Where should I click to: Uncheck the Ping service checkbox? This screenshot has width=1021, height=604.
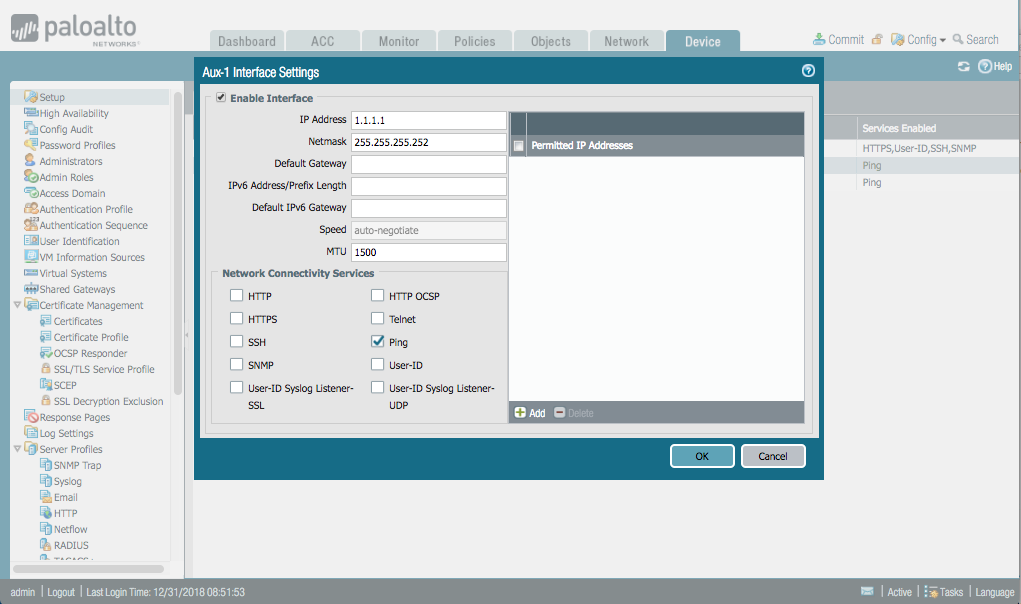378,341
